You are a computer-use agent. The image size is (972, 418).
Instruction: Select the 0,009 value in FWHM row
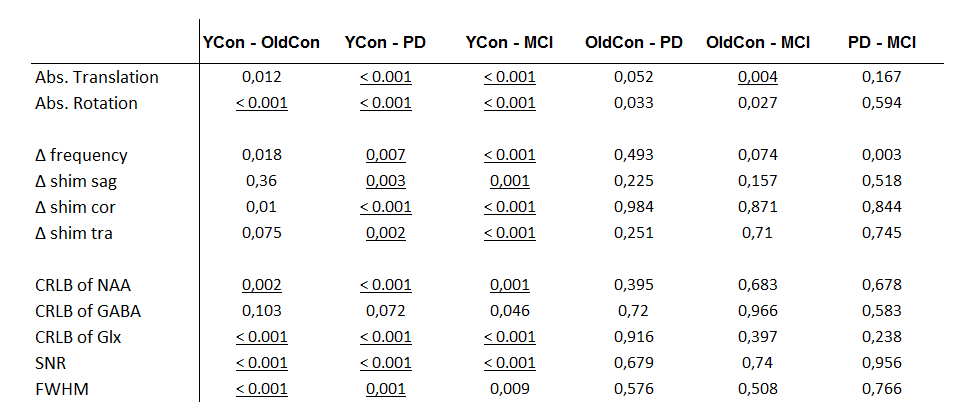510,389
